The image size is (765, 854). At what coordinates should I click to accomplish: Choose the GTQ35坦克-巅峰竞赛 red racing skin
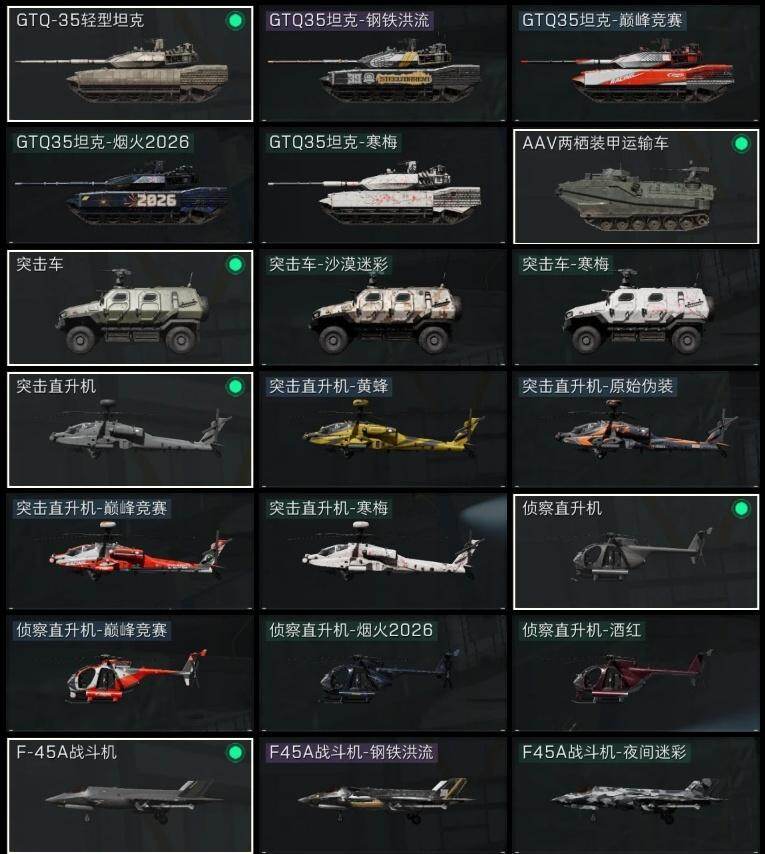coord(636,63)
